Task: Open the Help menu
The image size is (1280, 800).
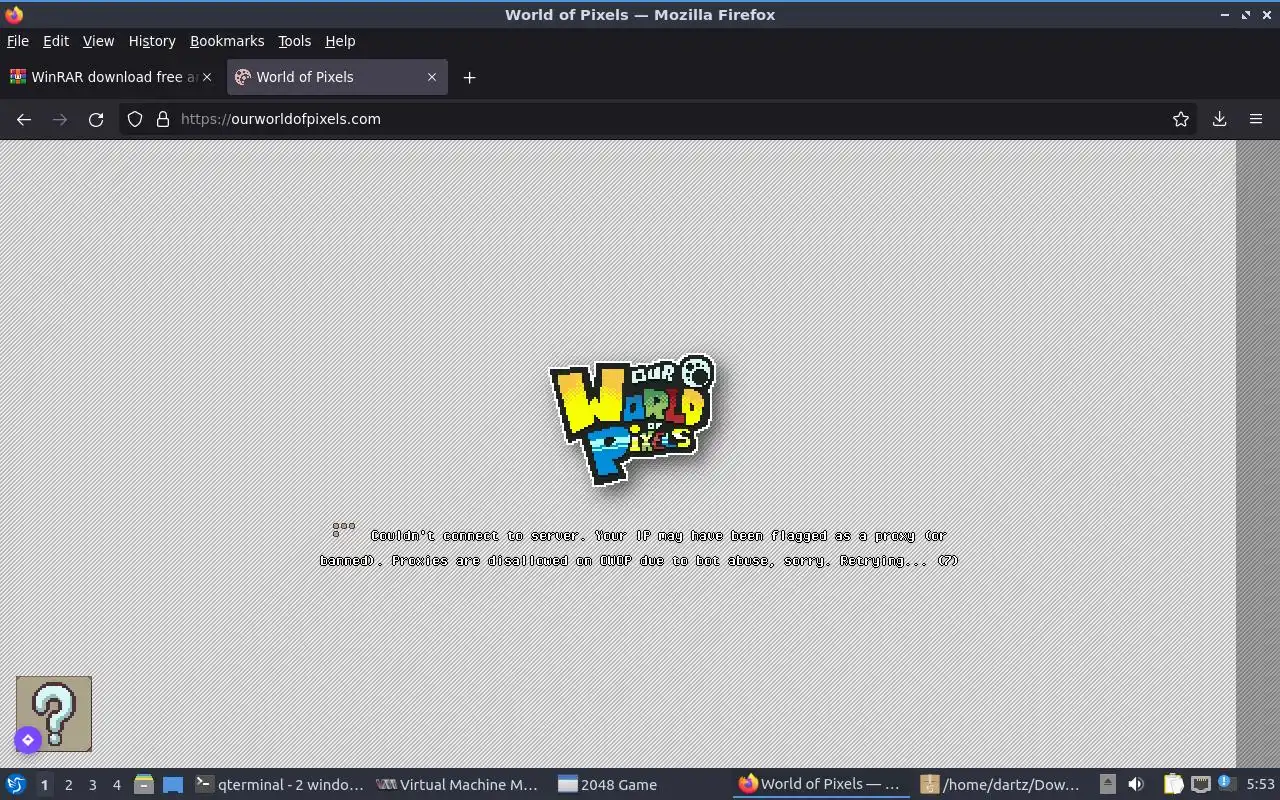Action: pyautogui.click(x=340, y=41)
